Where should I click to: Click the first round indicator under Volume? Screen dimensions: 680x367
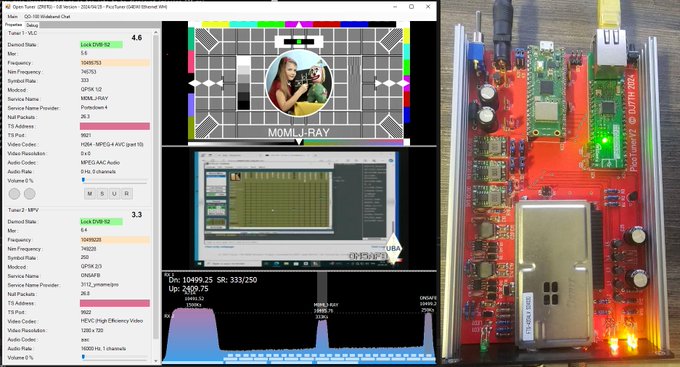point(14,193)
